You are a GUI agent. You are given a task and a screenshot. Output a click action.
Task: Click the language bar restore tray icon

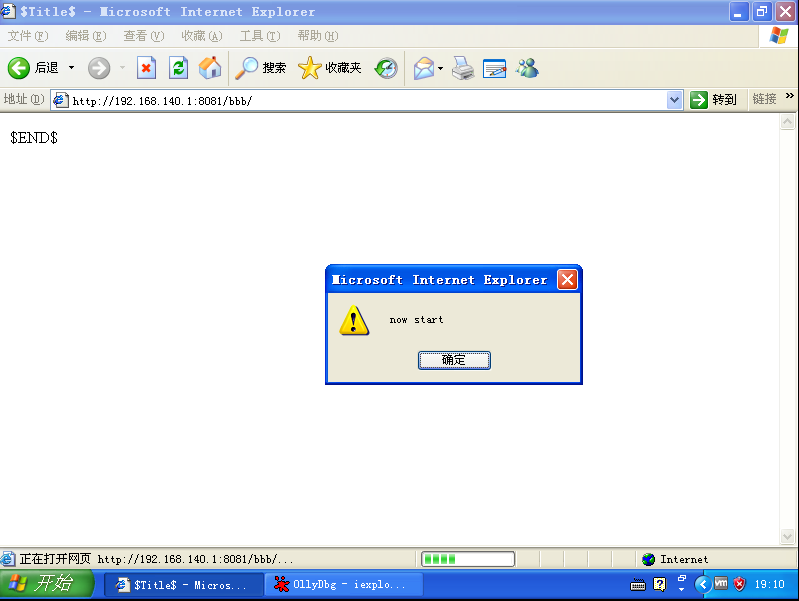coord(682,579)
